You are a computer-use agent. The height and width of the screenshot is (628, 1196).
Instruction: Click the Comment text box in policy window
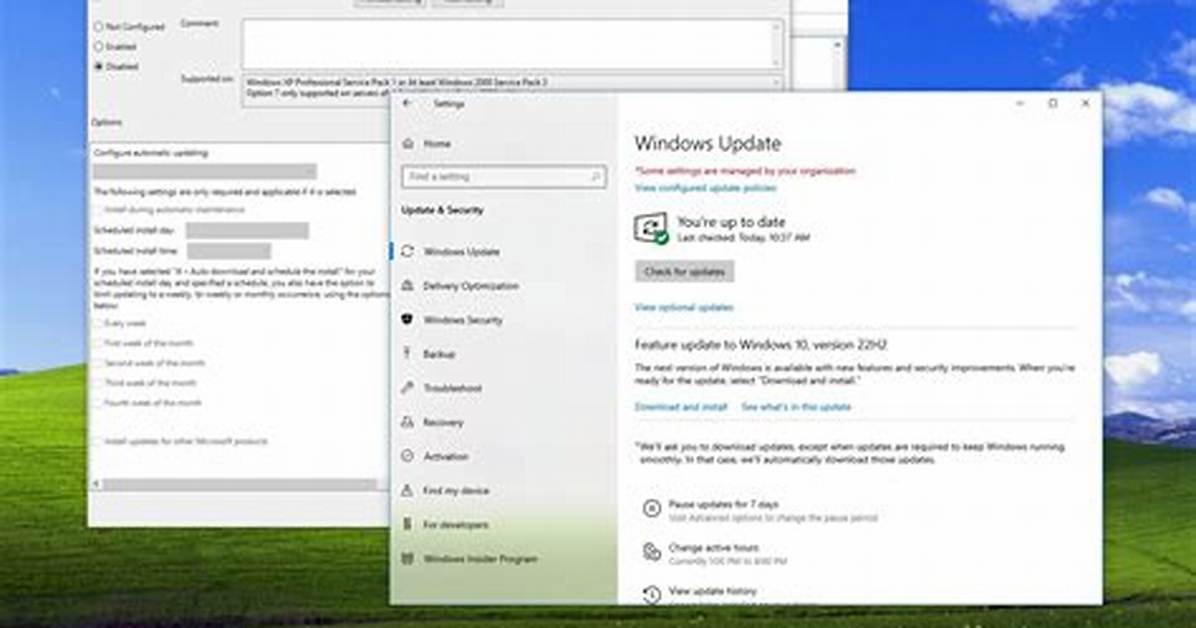click(512, 44)
